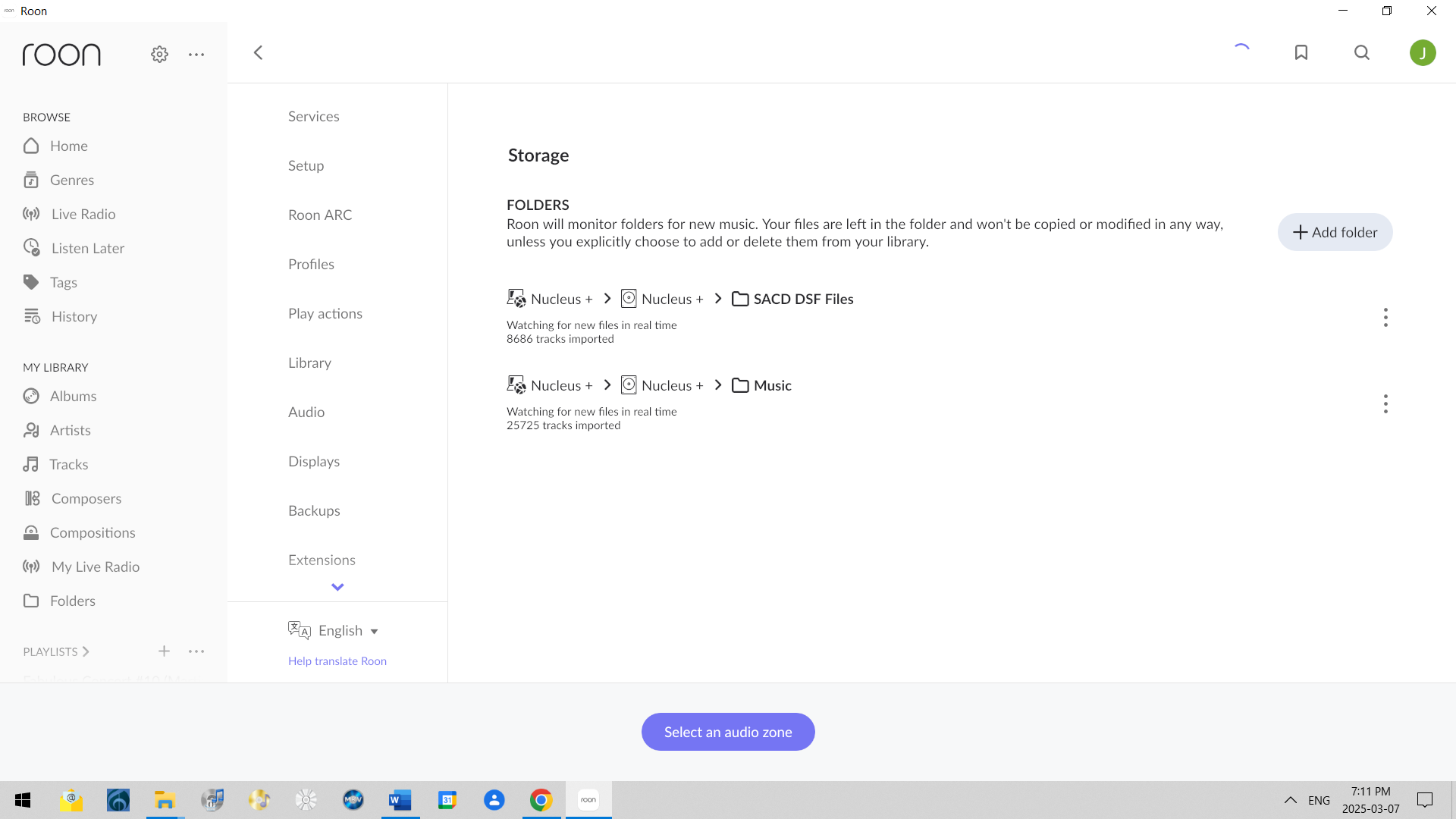1456x819 pixels.
Task: Open the green J profile avatar
Action: 1423,52
